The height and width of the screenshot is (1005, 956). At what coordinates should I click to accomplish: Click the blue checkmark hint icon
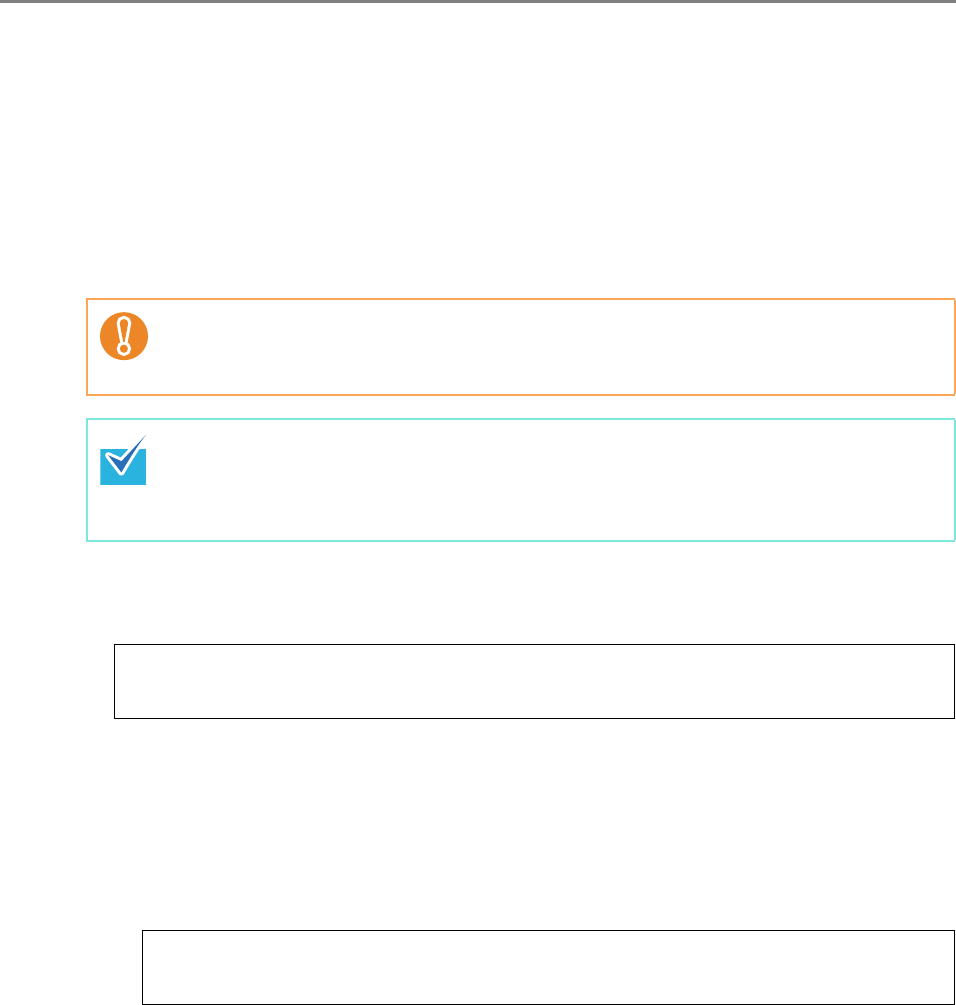[124, 461]
